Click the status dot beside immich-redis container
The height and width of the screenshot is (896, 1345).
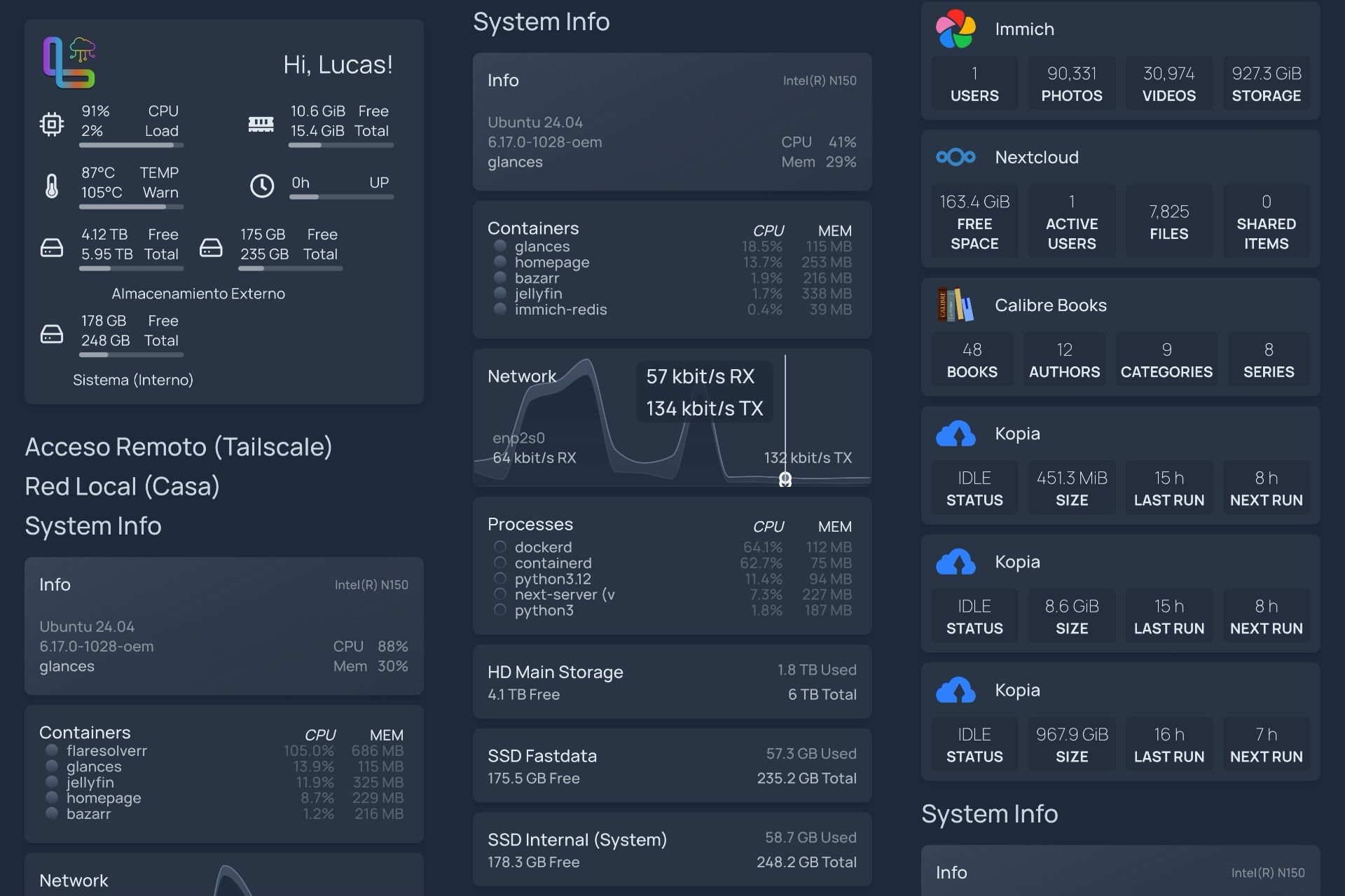pos(500,309)
